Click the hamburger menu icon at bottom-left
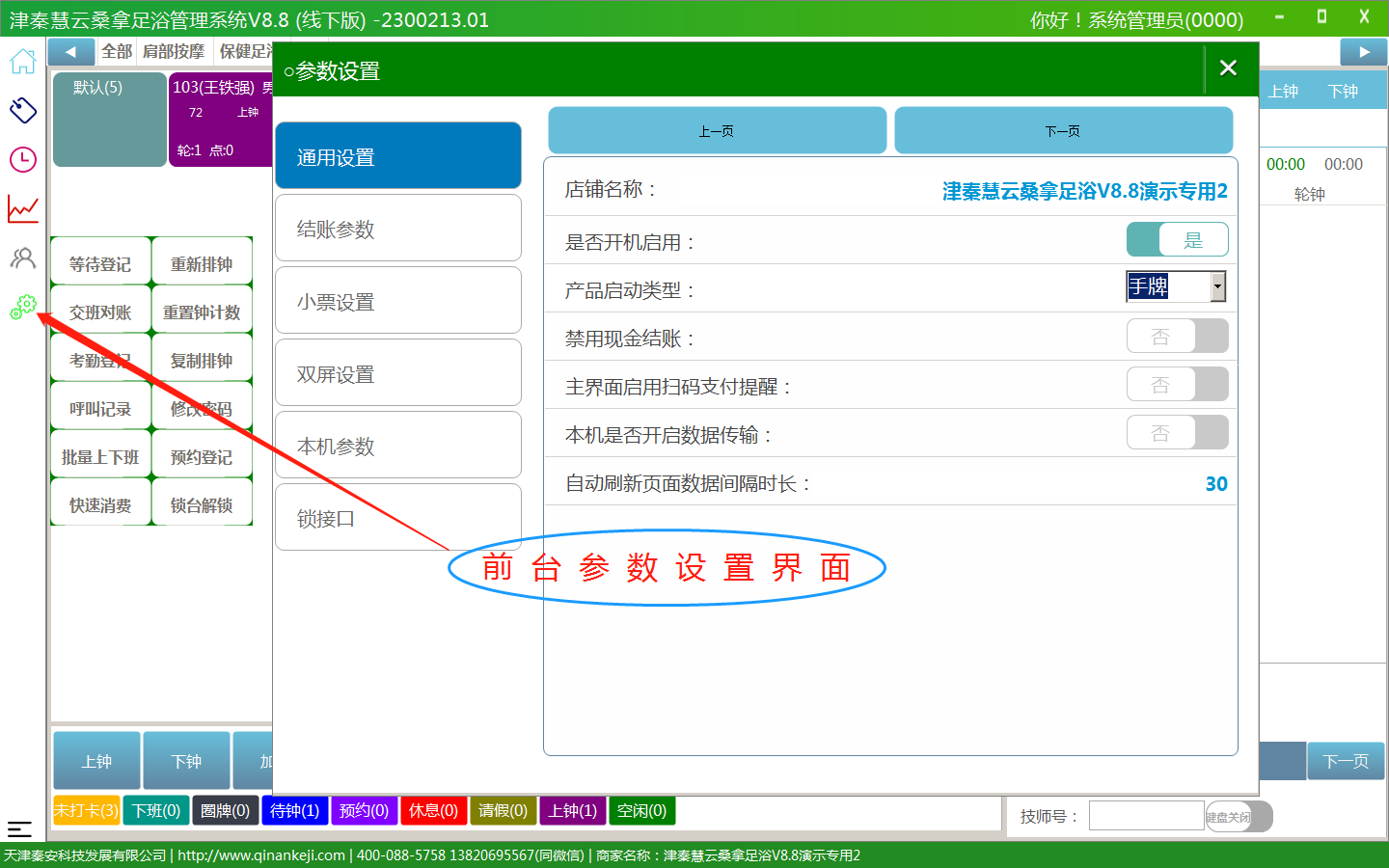The width and height of the screenshot is (1389, 868). [x=19, y=828]
